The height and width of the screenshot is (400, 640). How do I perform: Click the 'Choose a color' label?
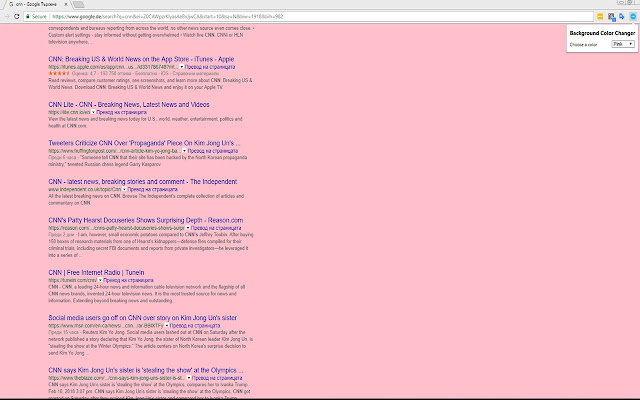[x=583, y=44]
